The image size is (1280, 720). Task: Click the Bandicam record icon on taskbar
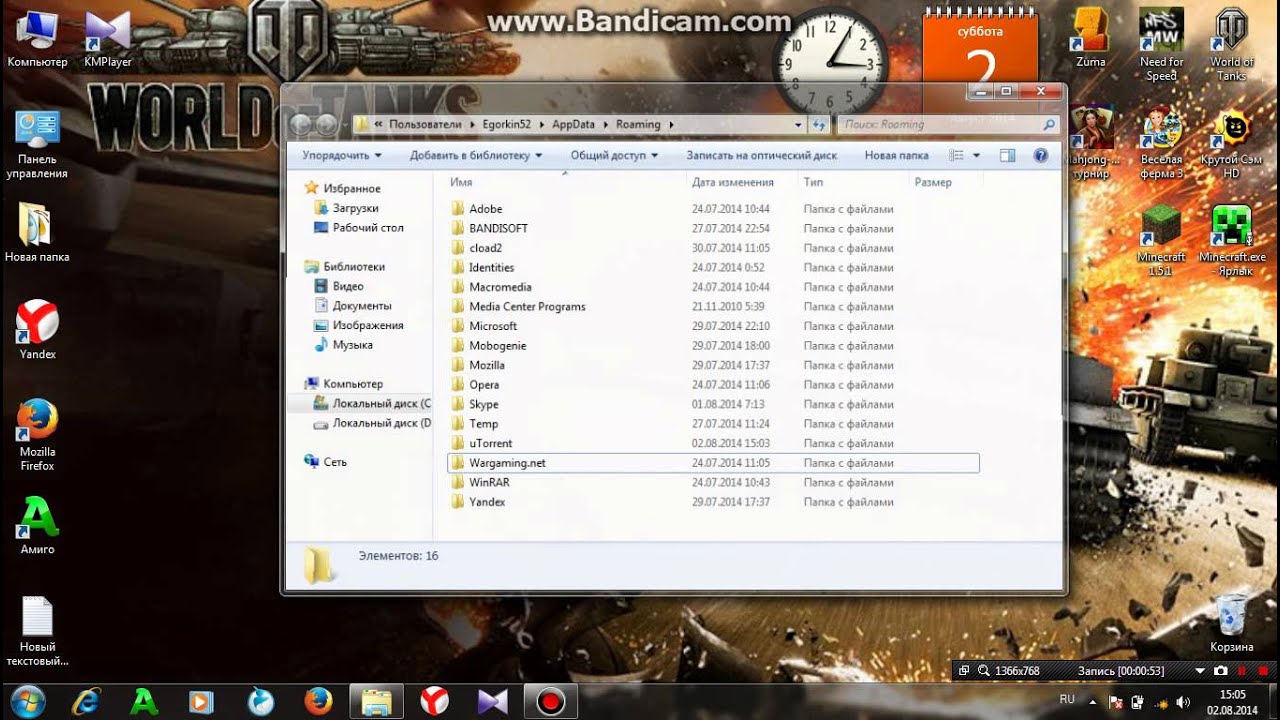pos(551,701)
